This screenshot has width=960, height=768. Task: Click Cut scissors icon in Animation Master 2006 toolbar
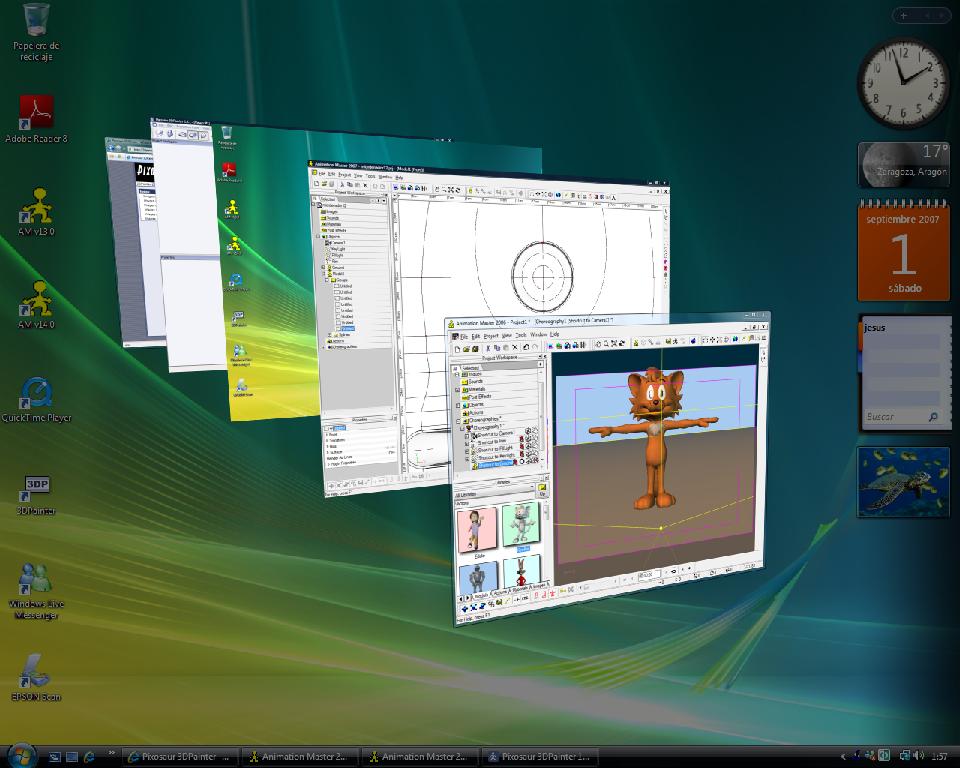488,348
